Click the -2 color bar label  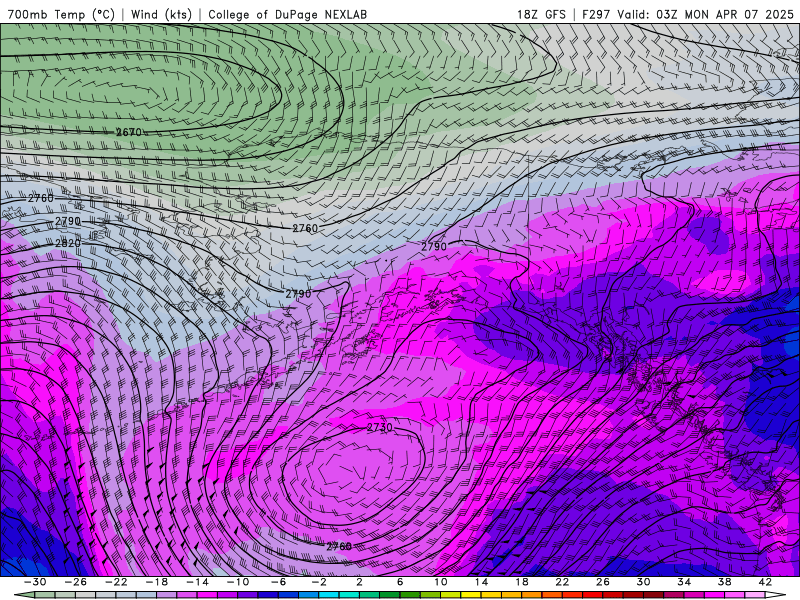pyautogui.click(x=319, y=582)
